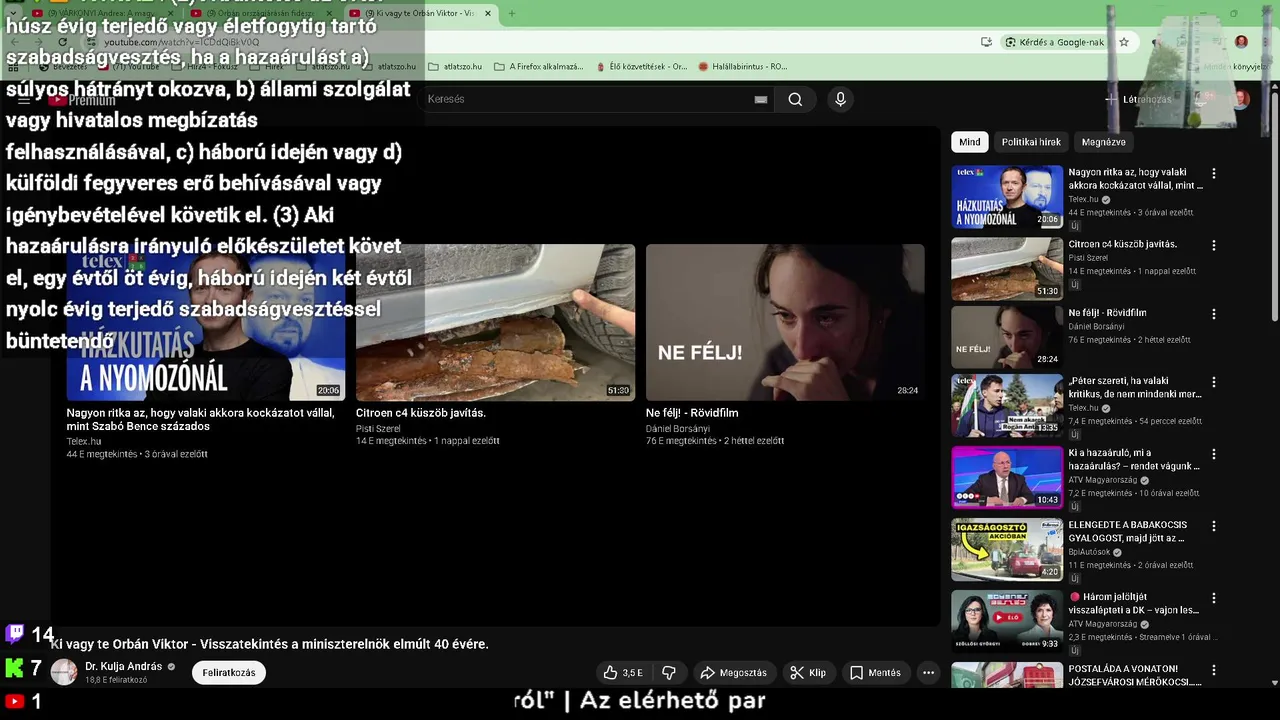Screen dimensions: 1280x720
Task: Select the Megnézve filter chip
Action: (x=1103, y=142)
